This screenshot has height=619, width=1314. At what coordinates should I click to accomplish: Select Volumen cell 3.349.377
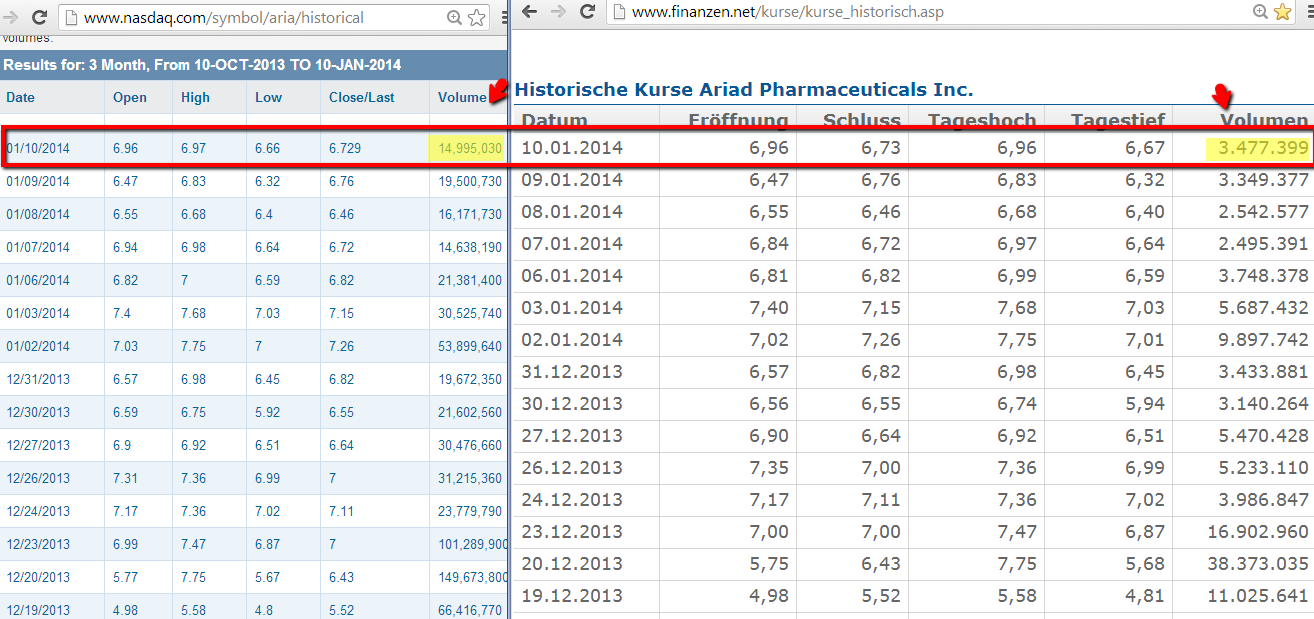click(1263, 180)
